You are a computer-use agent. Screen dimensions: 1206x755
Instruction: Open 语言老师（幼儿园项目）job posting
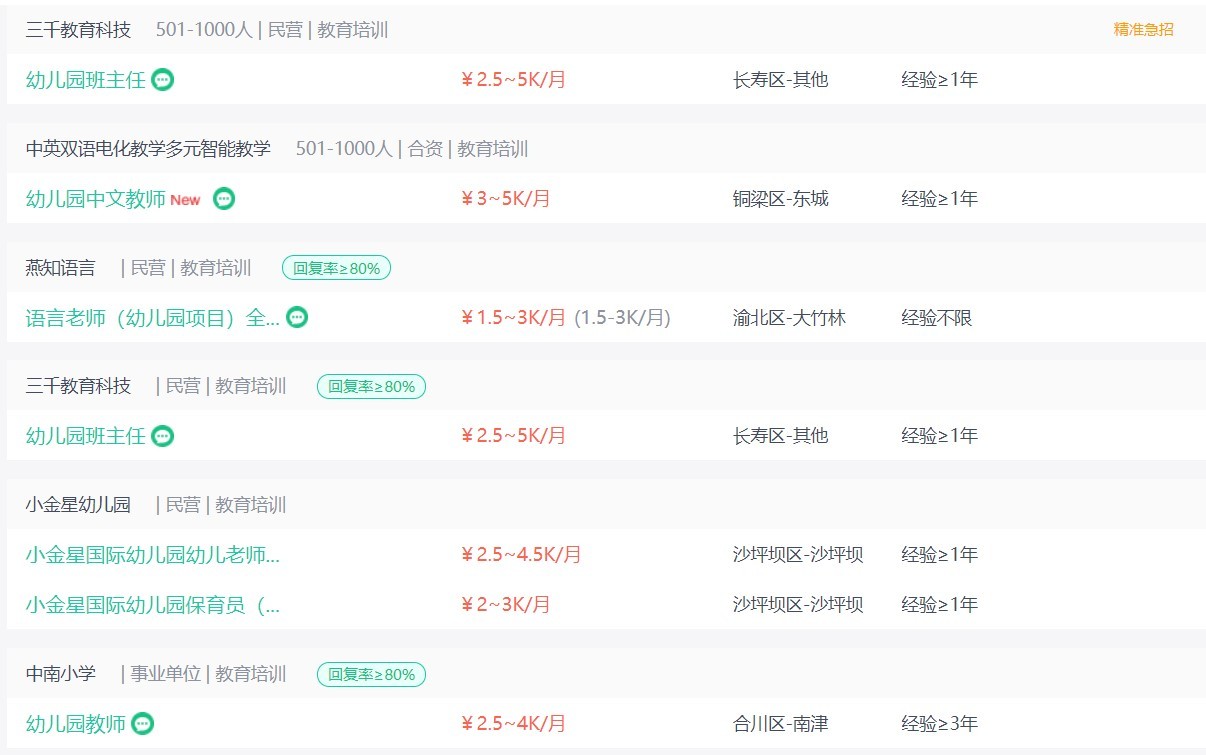(x=153, y=318)
